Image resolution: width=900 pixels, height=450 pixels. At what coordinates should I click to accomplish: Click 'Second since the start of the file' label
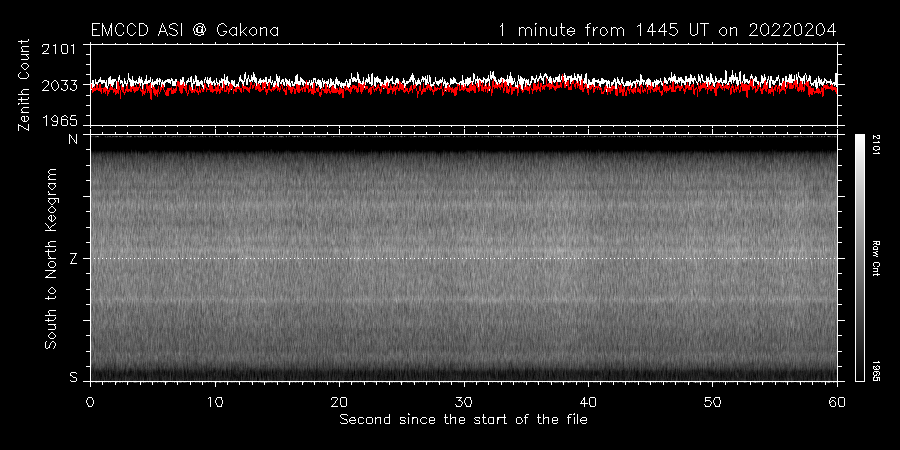pyautogui.click(x=463, y=420)
